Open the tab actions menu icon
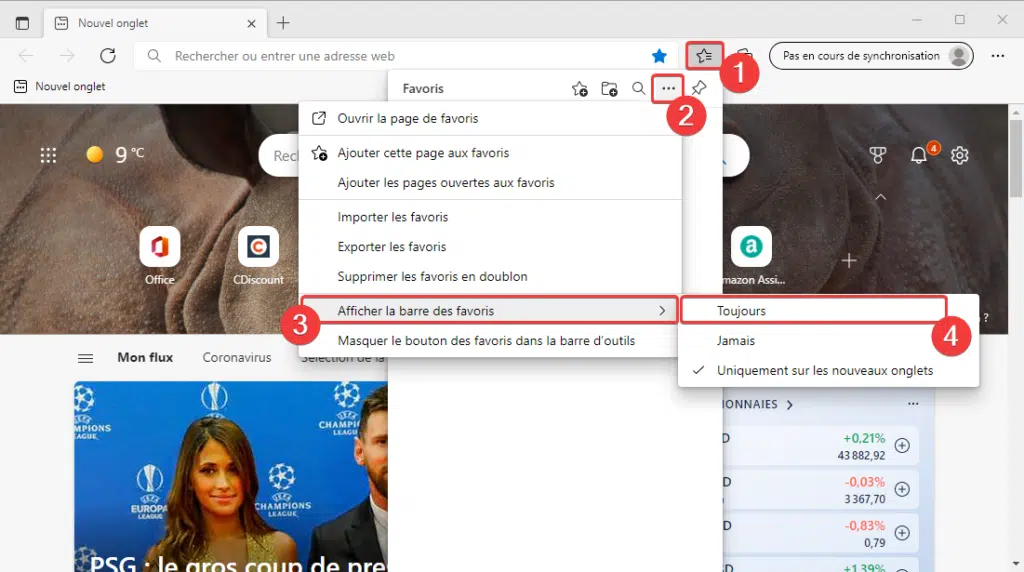 point(22,23)
